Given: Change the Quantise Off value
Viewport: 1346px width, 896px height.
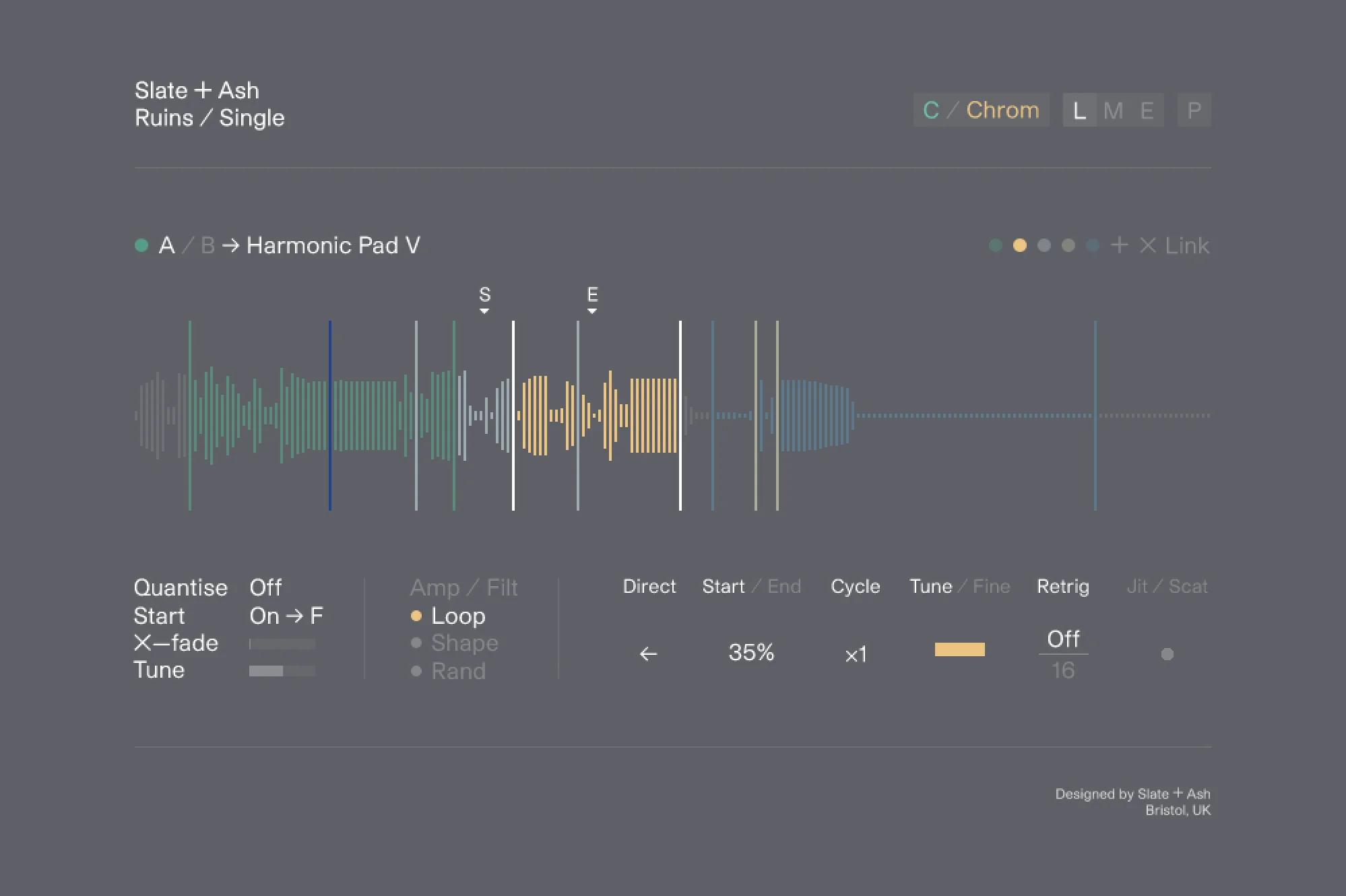Looking at the screenshot, I should 265,587.
